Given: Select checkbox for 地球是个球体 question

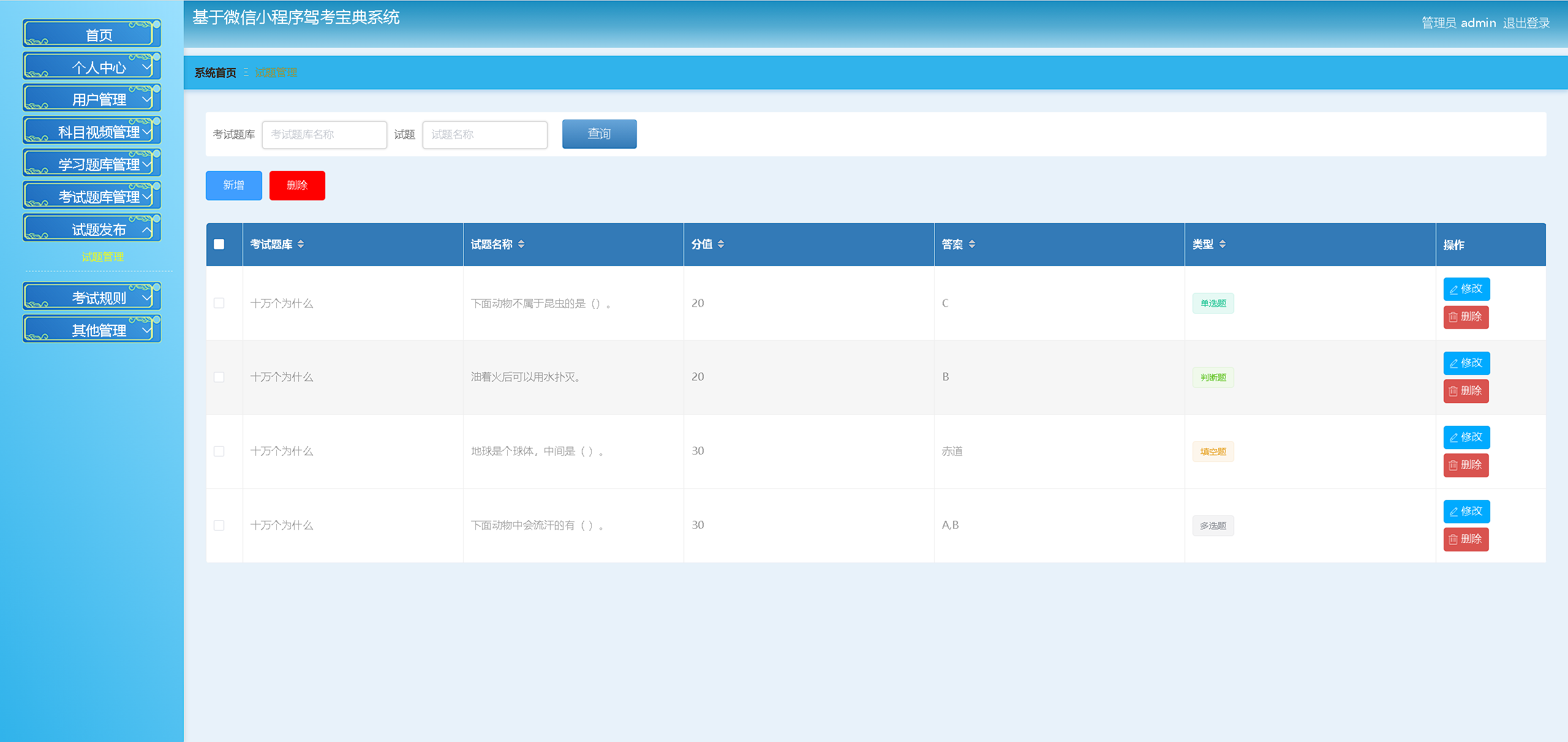Looking at the screenshot, I should pyautogui.click(x=219, y=452).
